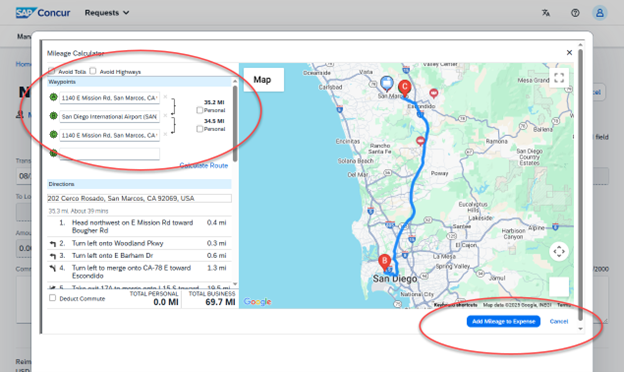Open the user profile avatar icon

coord(600,13)
